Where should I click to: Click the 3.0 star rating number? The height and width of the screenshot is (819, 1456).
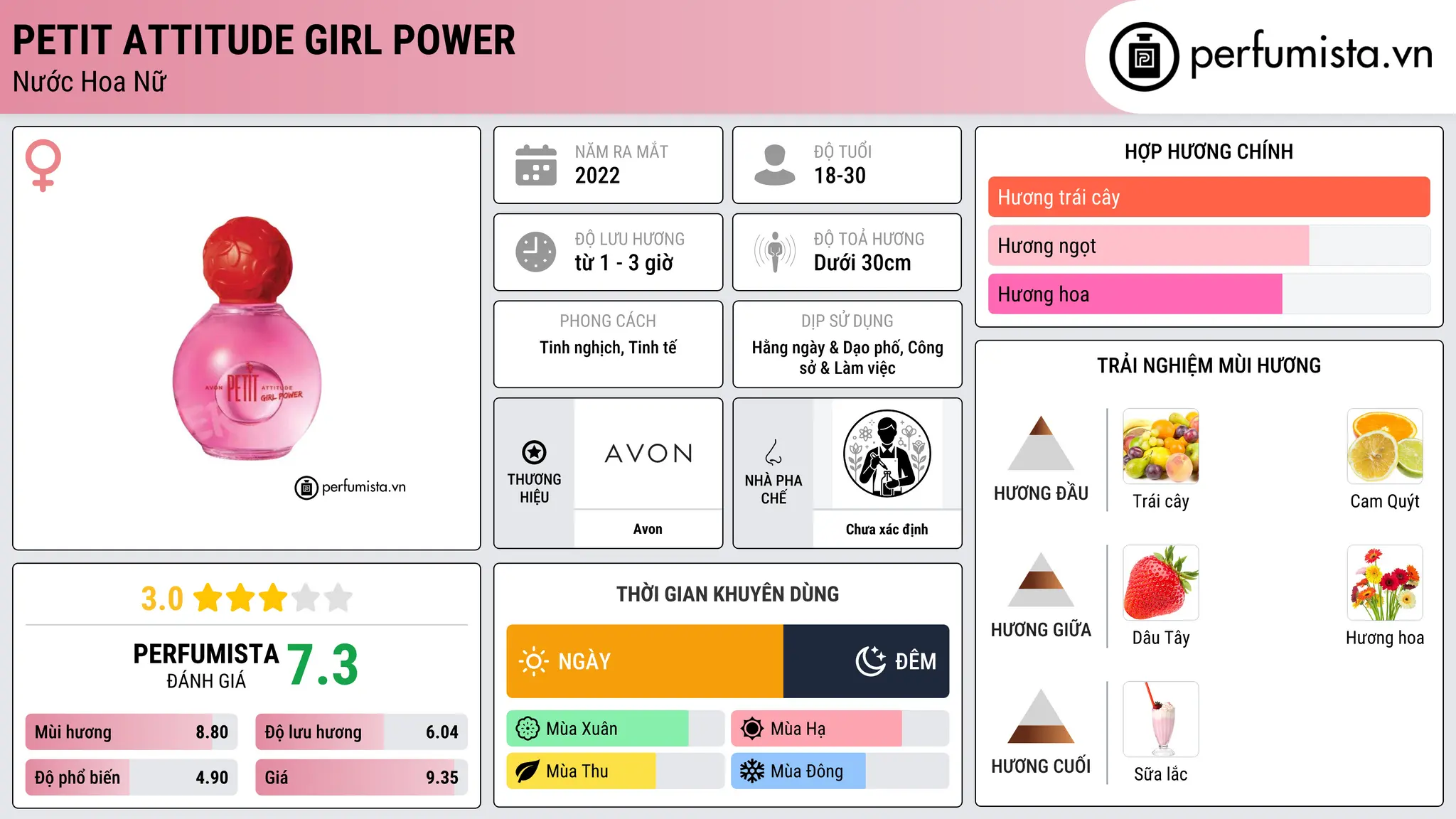162,599
